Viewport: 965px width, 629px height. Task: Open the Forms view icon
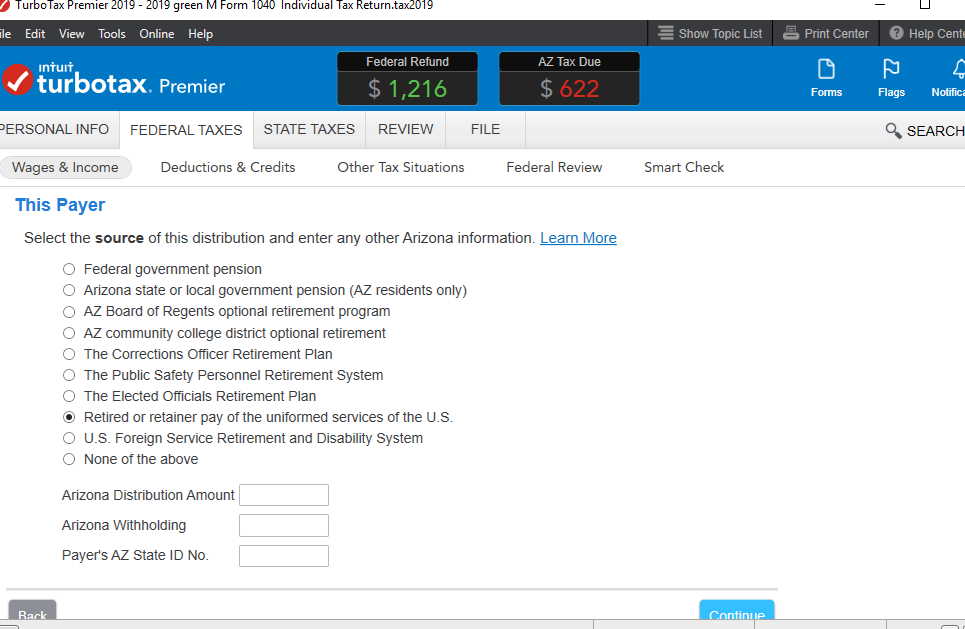[826, 78]
